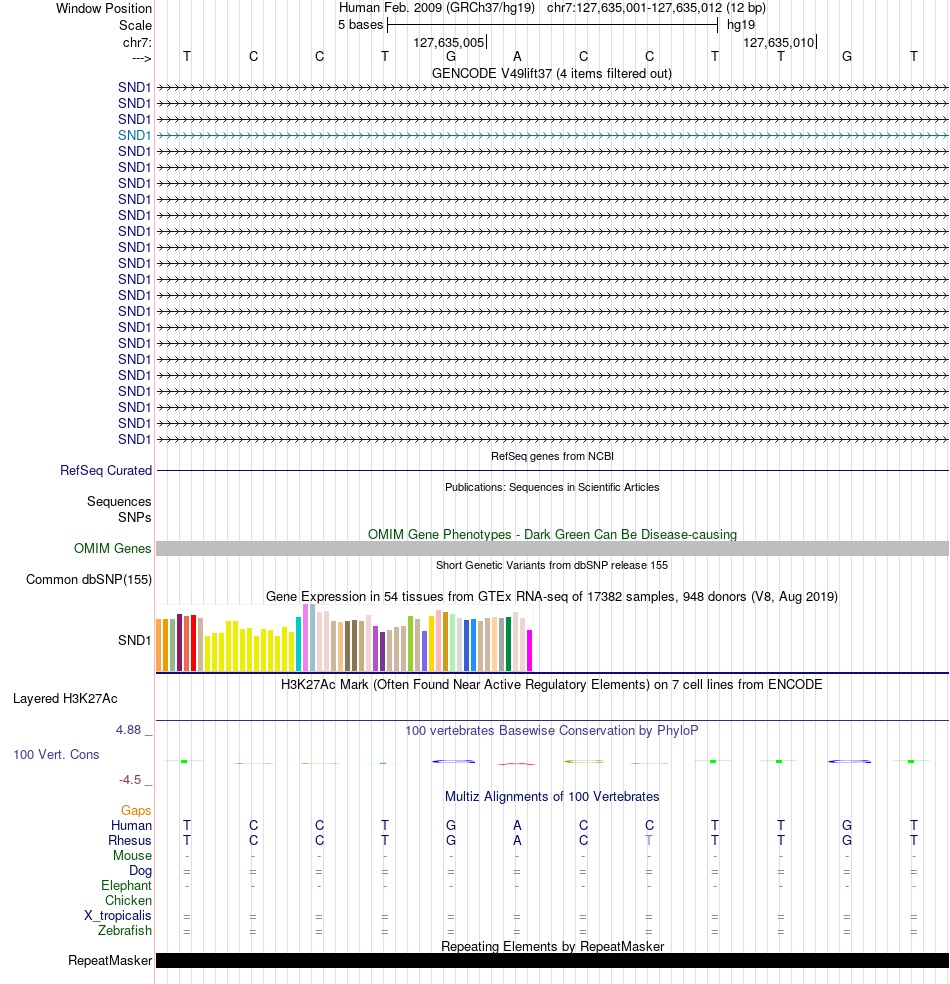Click 'Repeating Elements by RepeatMasker' title

click(x=552, y=946)
